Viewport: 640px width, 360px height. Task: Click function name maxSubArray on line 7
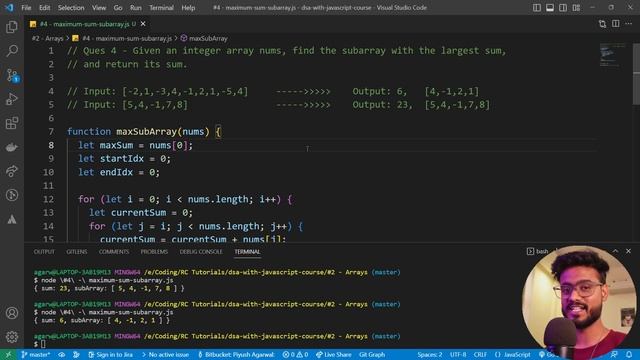click(x=146, y=132)
